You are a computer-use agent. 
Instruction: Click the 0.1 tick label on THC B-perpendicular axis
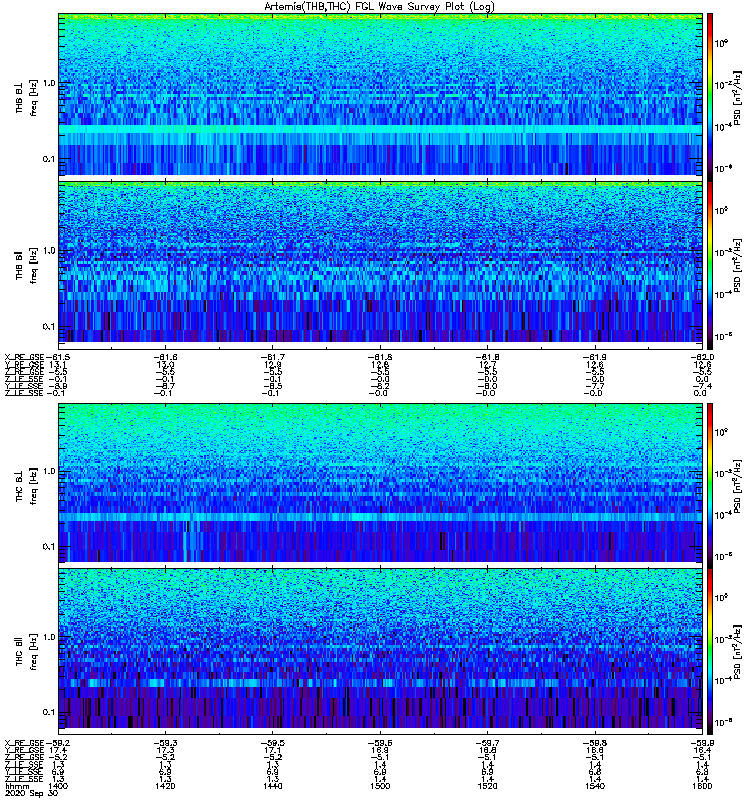(49, 547)
